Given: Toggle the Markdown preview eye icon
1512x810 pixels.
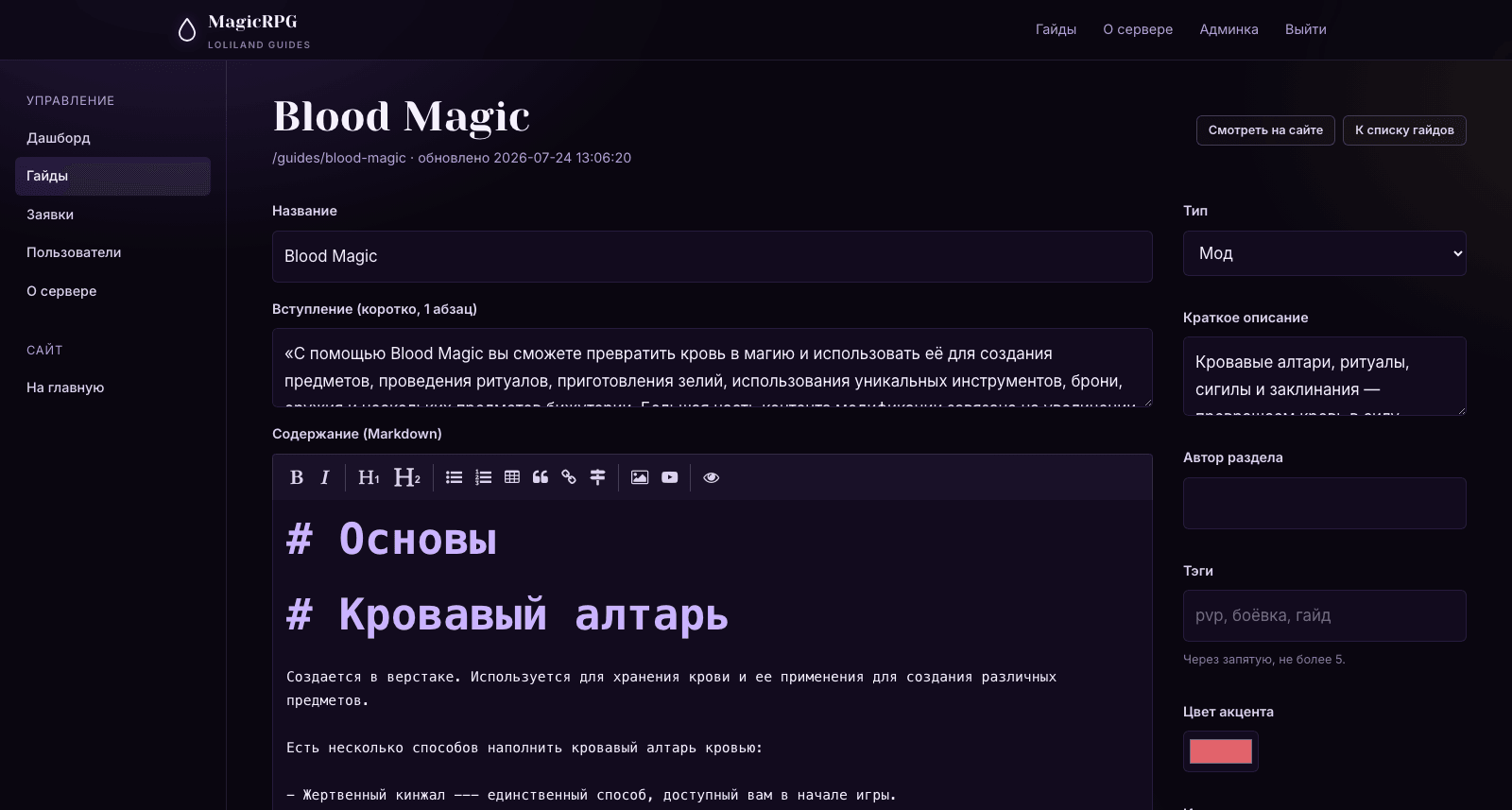Looking at the screenshot, I should click(712, 477).
